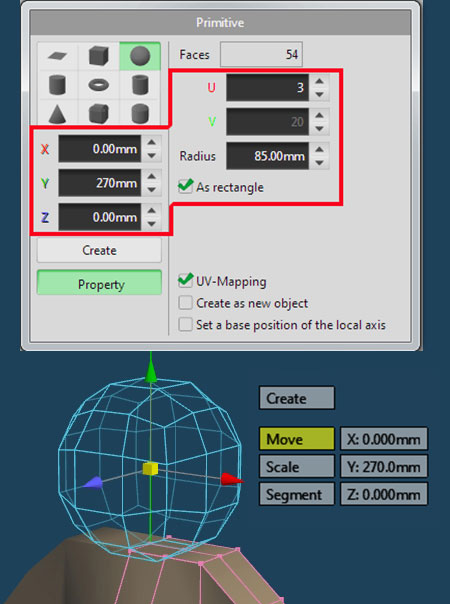Select the rounded cube primitive icon
The width and height of the screenshot is (450, 604).
pos(99,113)
